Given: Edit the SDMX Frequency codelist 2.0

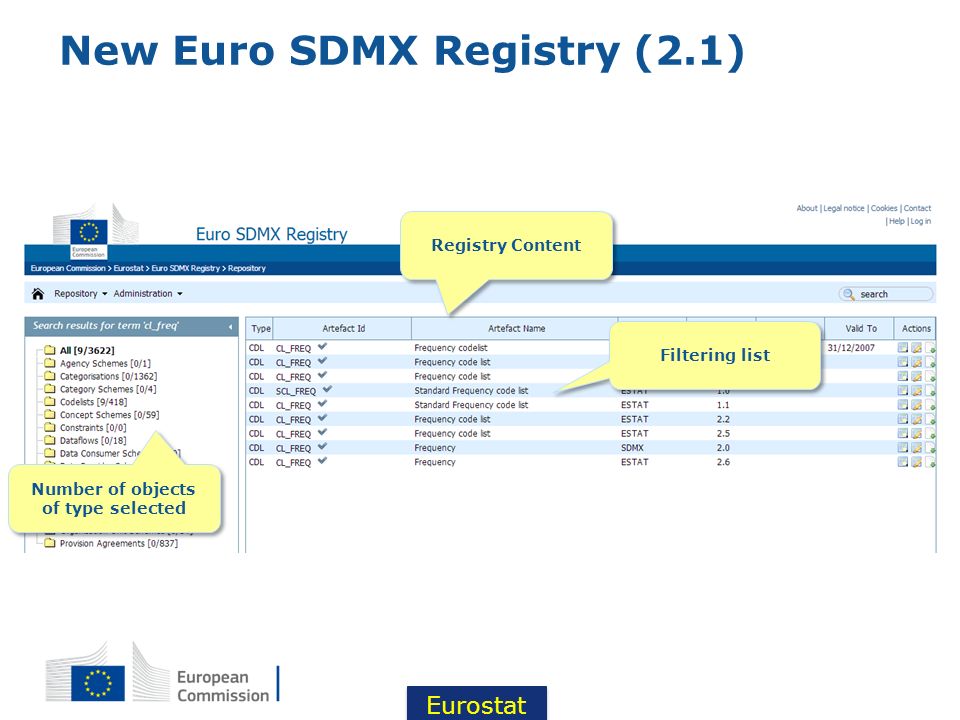Looking at the screenshot, I should [x=917, y=448].
